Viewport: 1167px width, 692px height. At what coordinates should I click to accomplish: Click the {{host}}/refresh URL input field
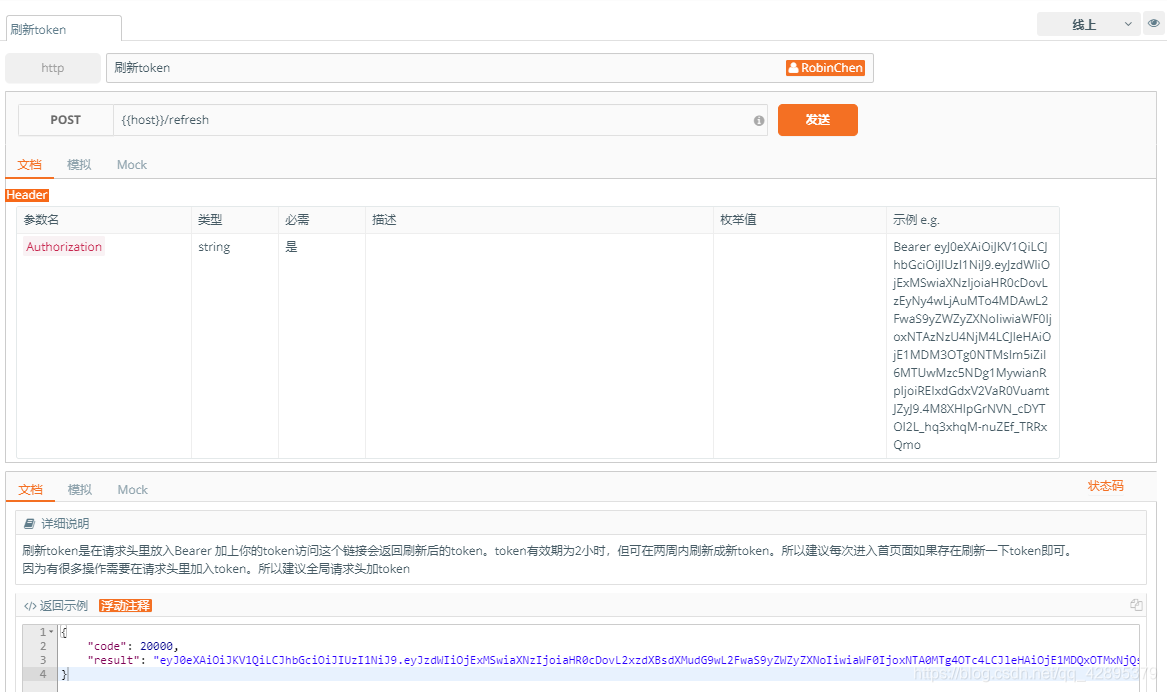pos(400,119)
